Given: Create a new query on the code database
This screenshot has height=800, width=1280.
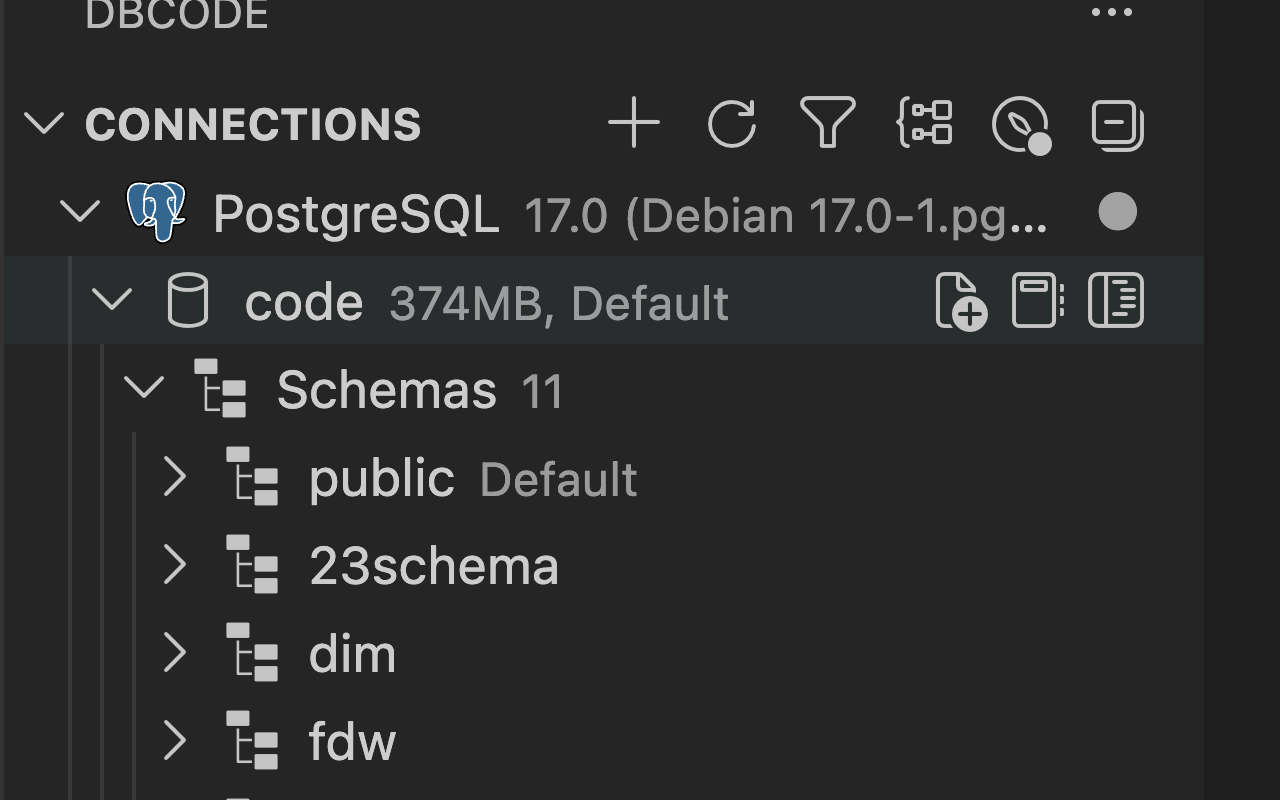Looking at the screenshot, I should point(962,300).
